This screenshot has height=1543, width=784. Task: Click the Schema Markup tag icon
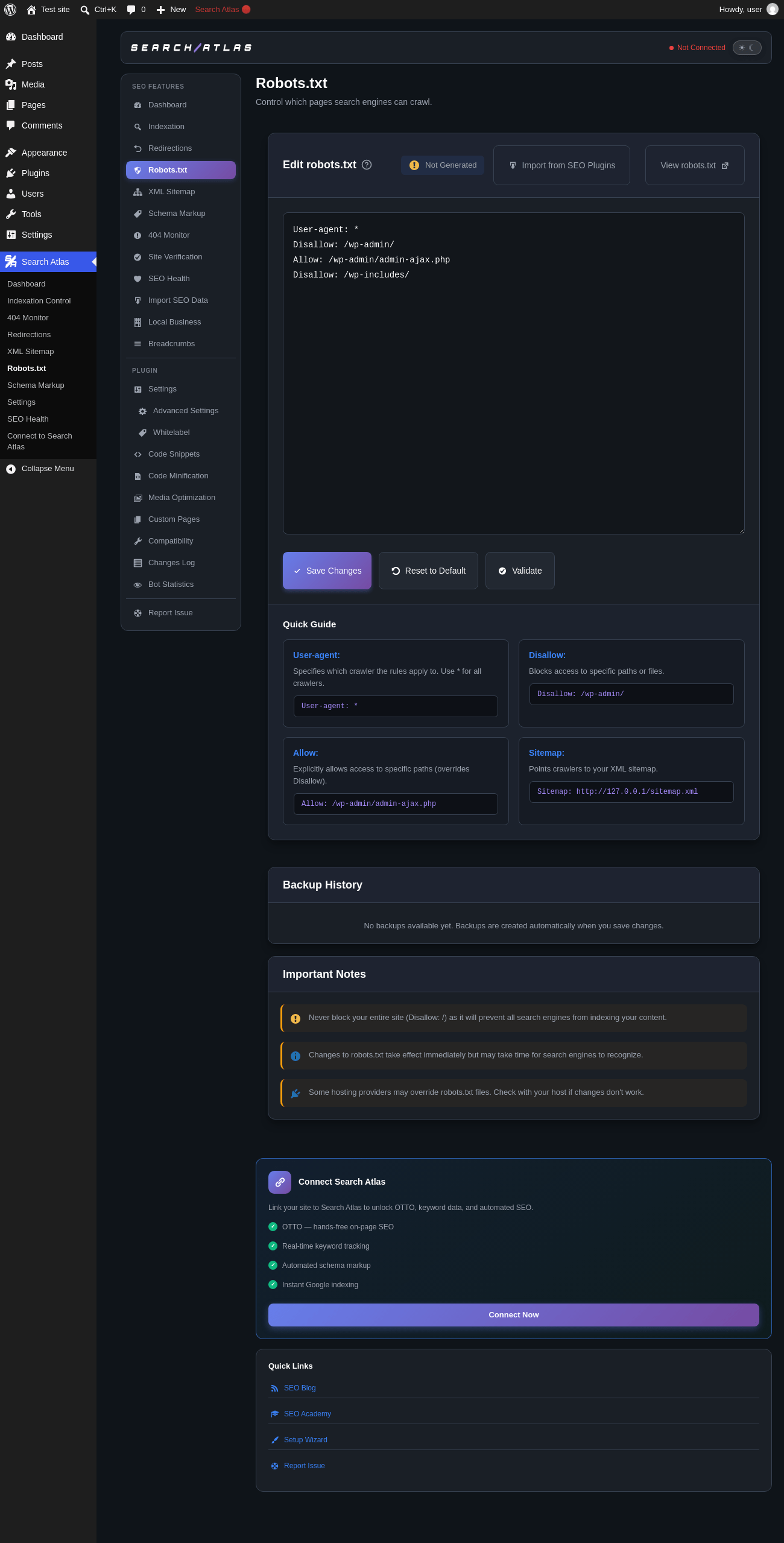pyautogui.click(x=138, y=214)
